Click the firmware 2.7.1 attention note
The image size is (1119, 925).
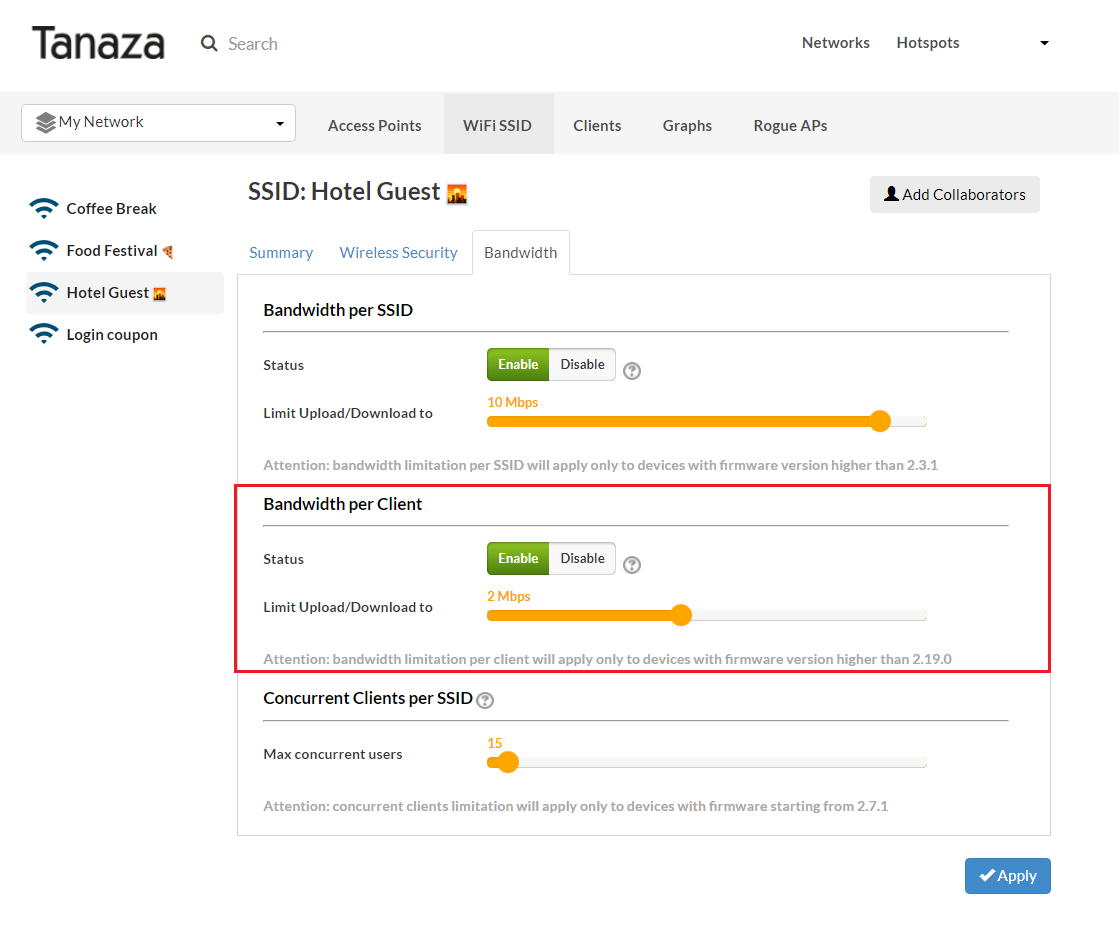click(576, 807)
